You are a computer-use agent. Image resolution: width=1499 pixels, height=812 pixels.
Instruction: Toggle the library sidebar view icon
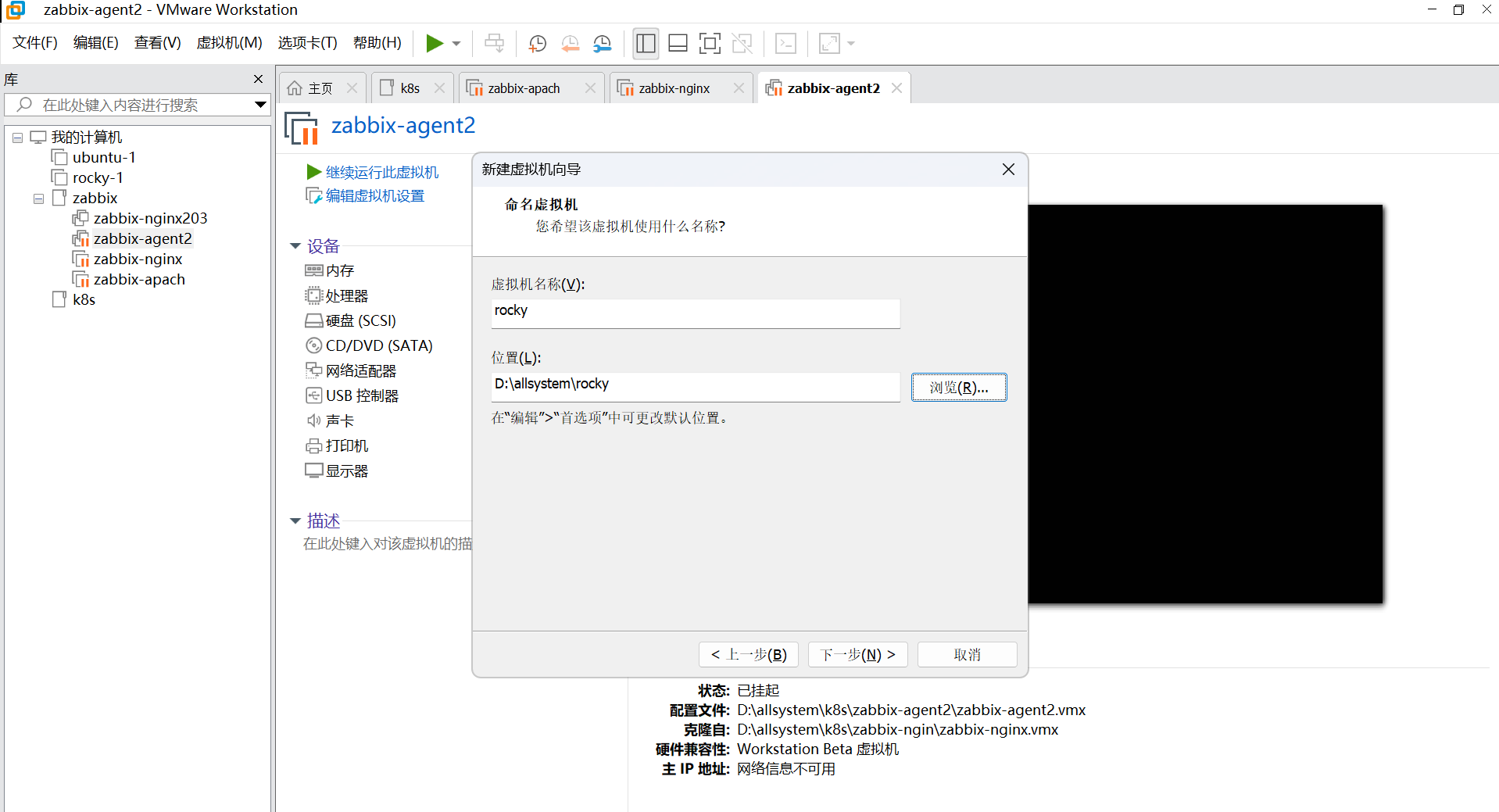[646, 44]
